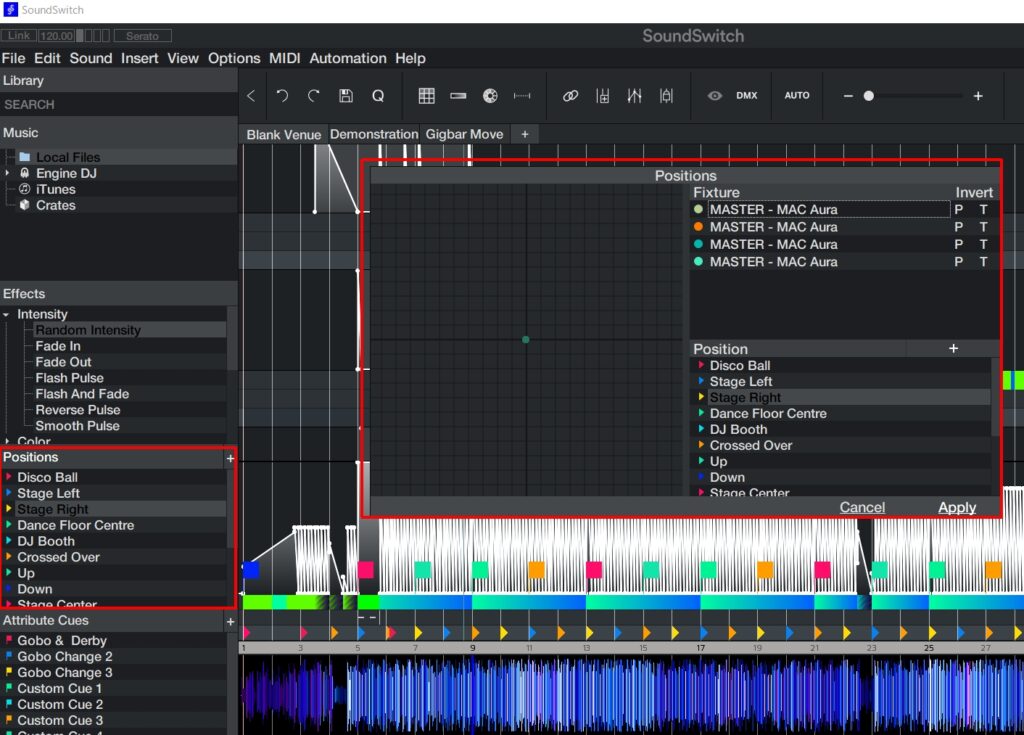Screen dimensions: 1024x735
Task: Select Smooth Pulse effect
Action: (77, 426)
